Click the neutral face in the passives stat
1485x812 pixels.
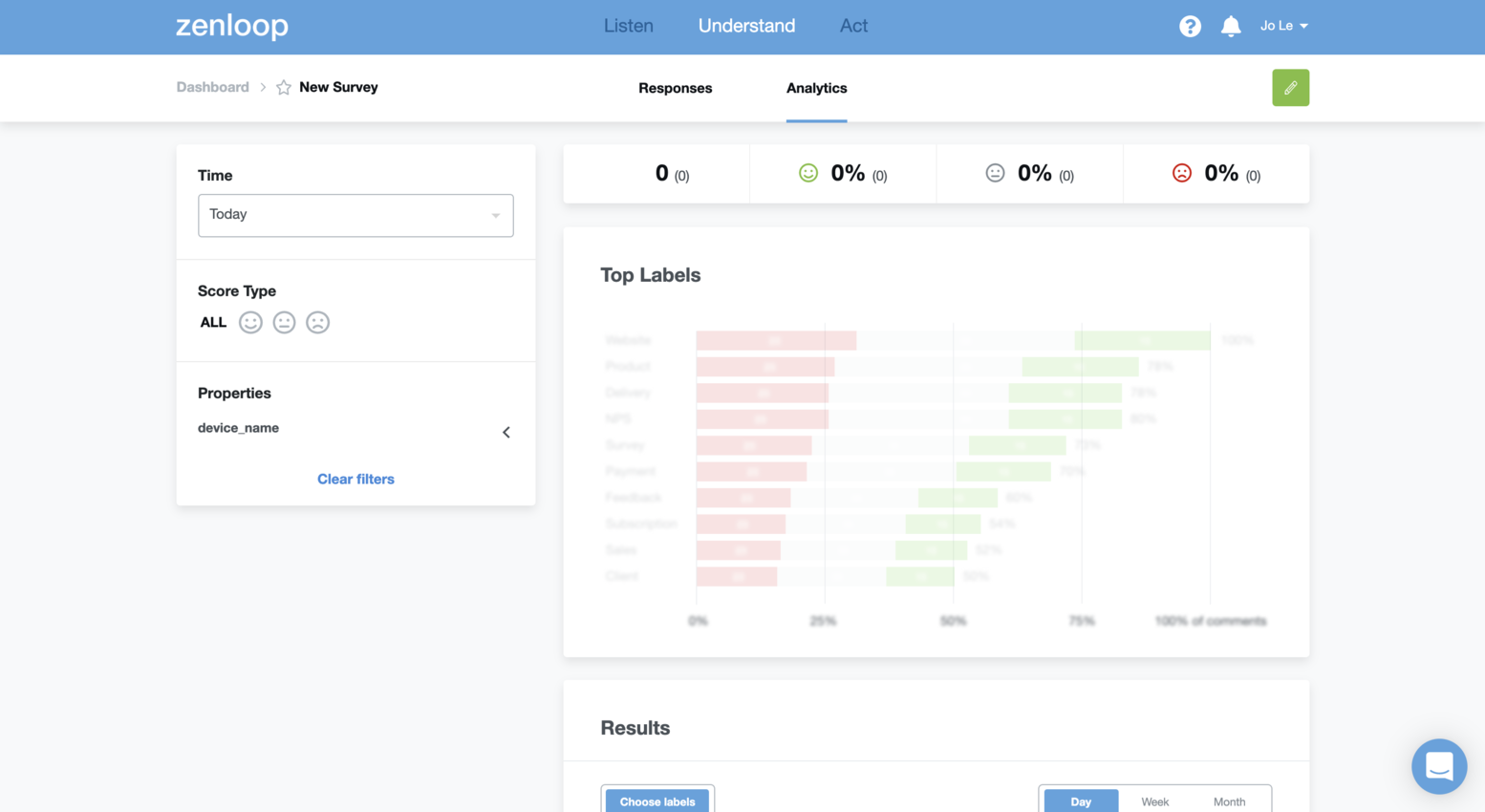pyautogui.click(x=995, y=173)
